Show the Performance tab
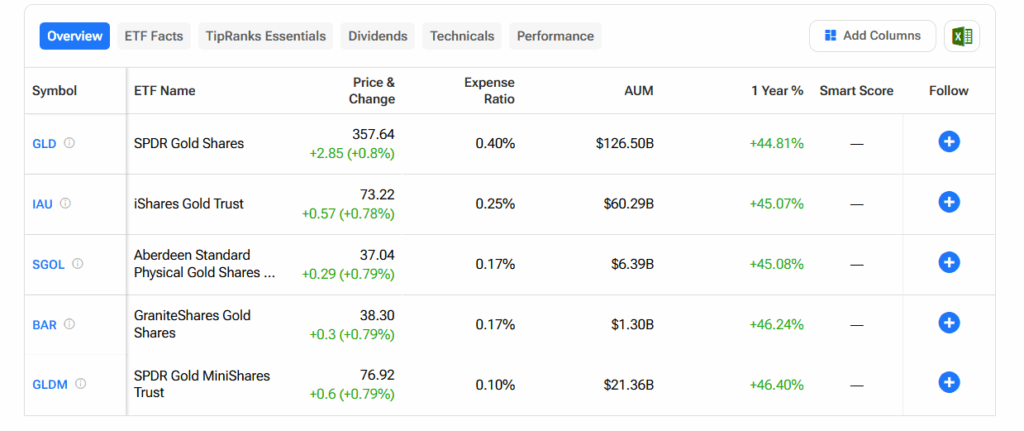Viewport: 1024px width, 431px height. [555, 36]
